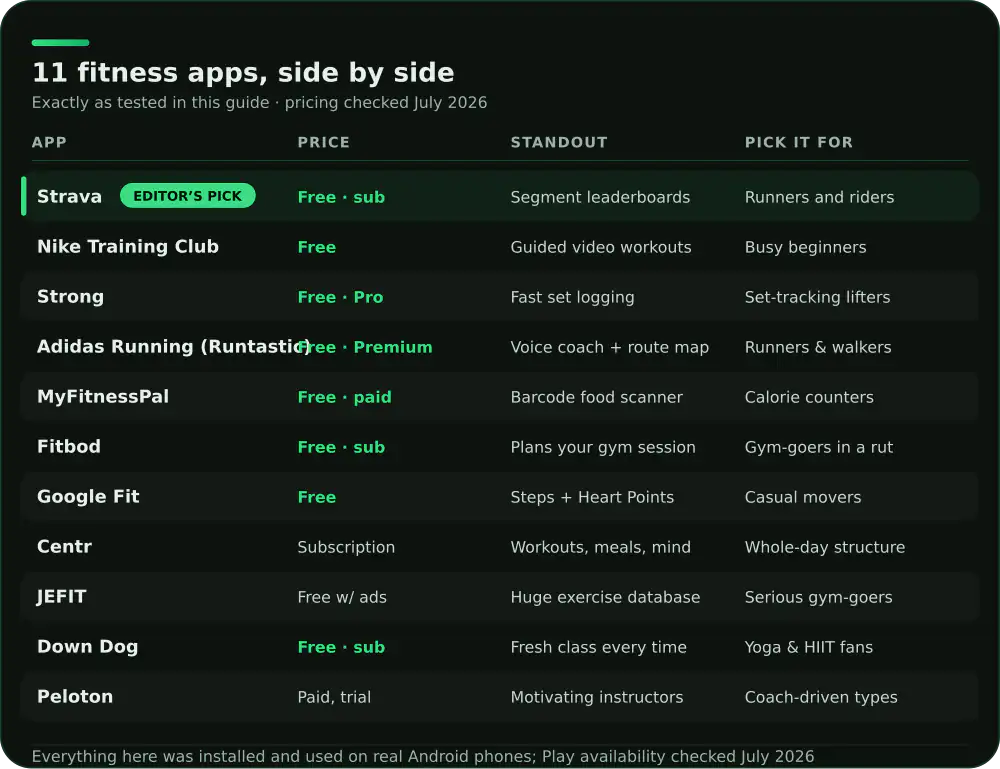The height and width of the screenshot is (769, 1000).
Task: Select the MyFitnessPal app name
Action: click(103, 397)
